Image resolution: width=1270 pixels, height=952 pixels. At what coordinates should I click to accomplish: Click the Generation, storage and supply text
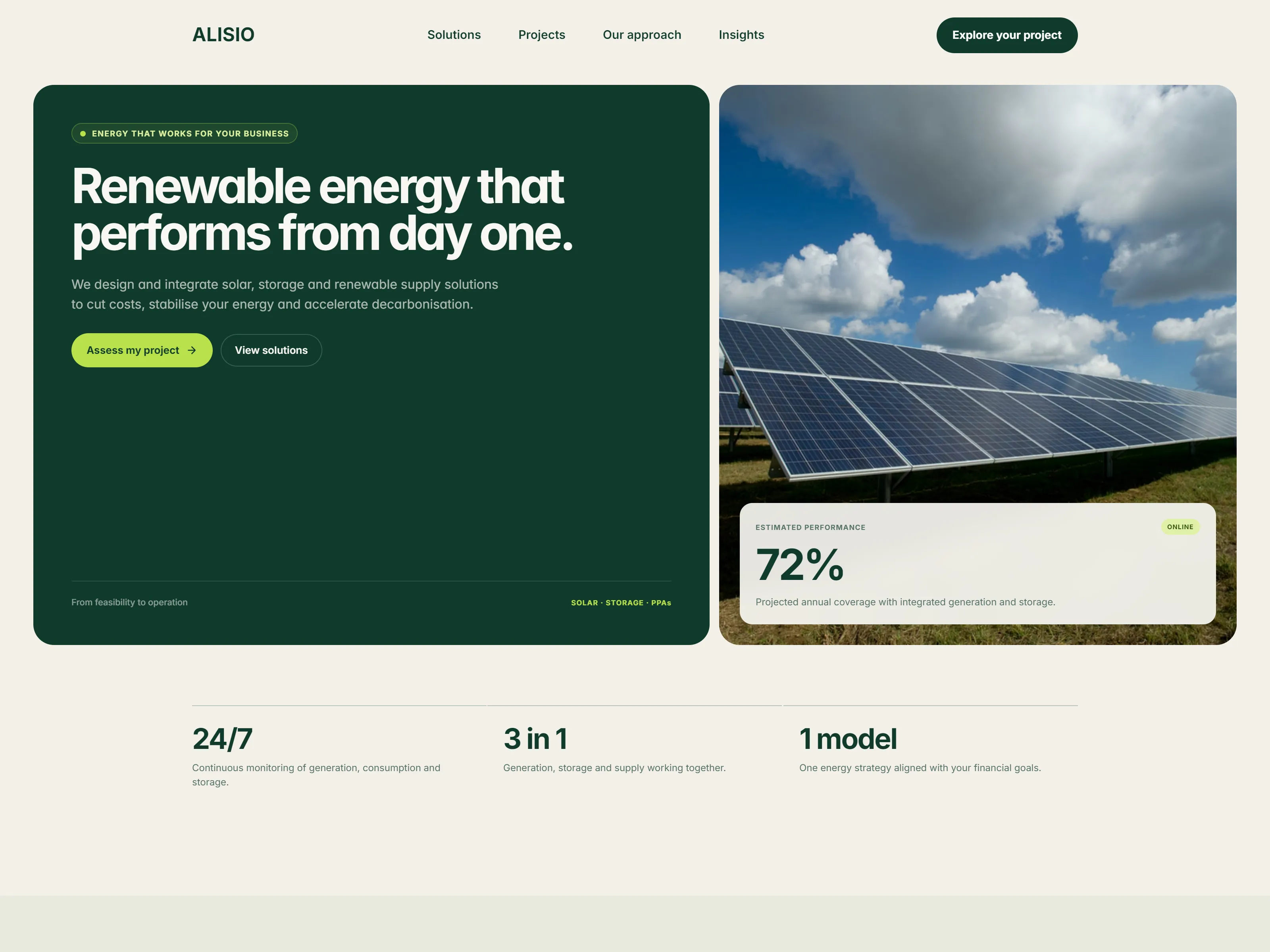pos(614,768)
